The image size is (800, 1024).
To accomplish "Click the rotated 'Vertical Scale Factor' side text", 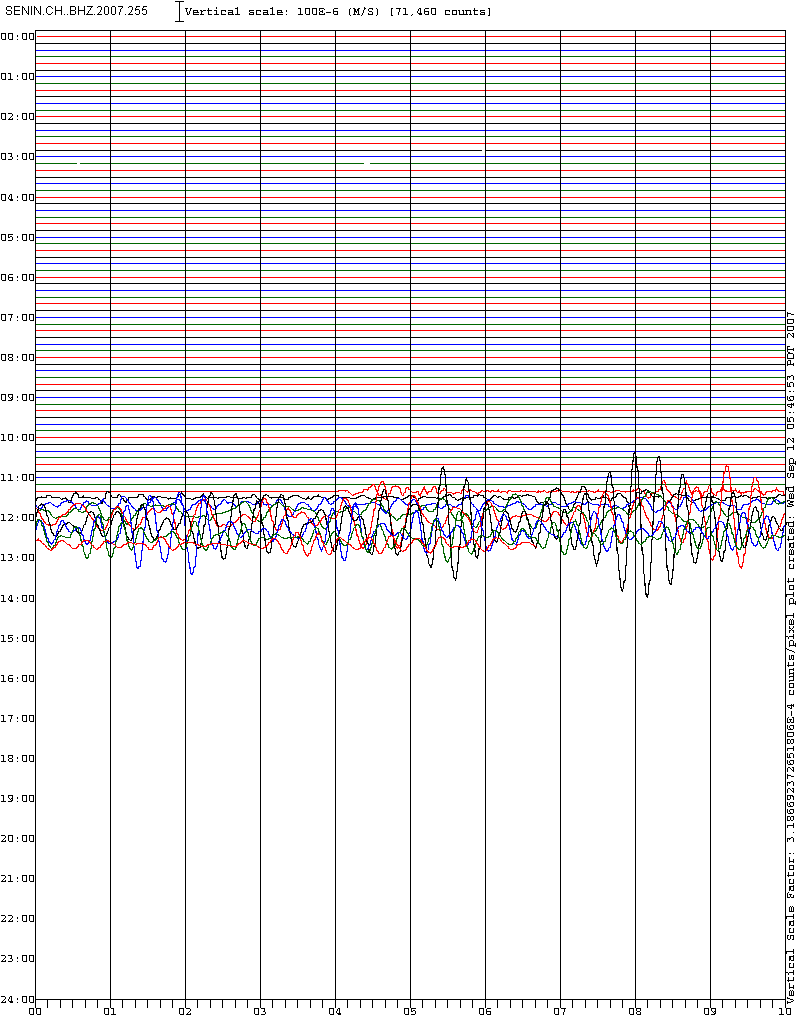I will [791, 931].
